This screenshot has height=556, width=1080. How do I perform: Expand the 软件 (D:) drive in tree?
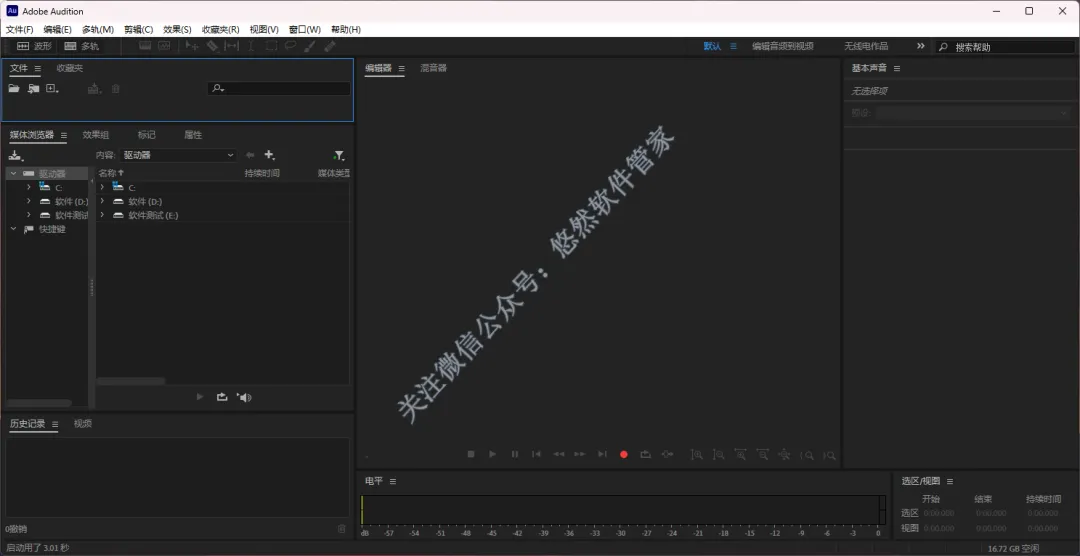point(28,201)
